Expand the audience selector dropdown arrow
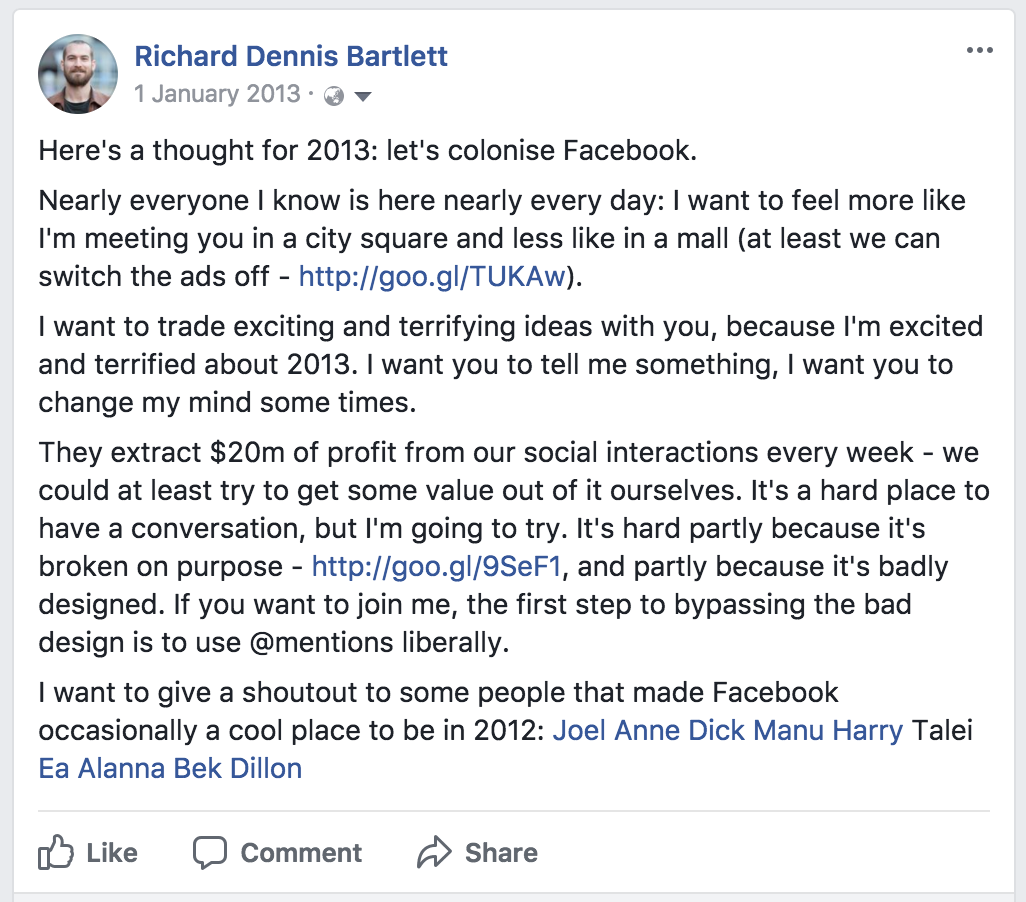This screenshot has width=1026, height=902. coord(363,97)
